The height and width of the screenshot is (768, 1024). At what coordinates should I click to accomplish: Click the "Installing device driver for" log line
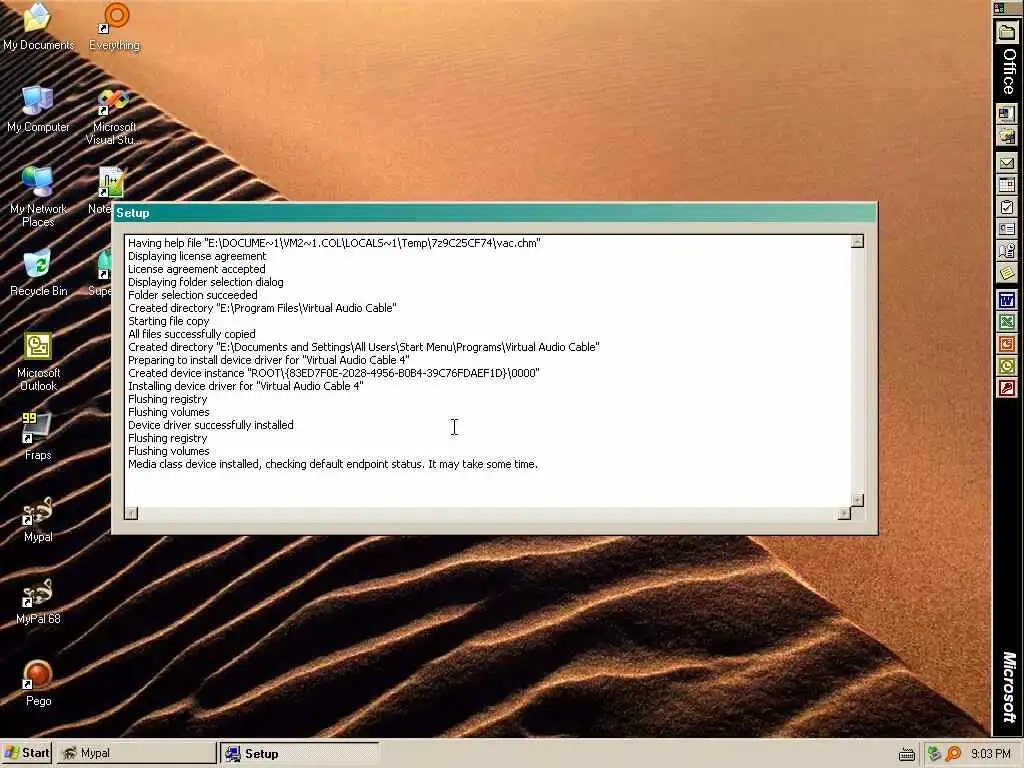(246, 386)
